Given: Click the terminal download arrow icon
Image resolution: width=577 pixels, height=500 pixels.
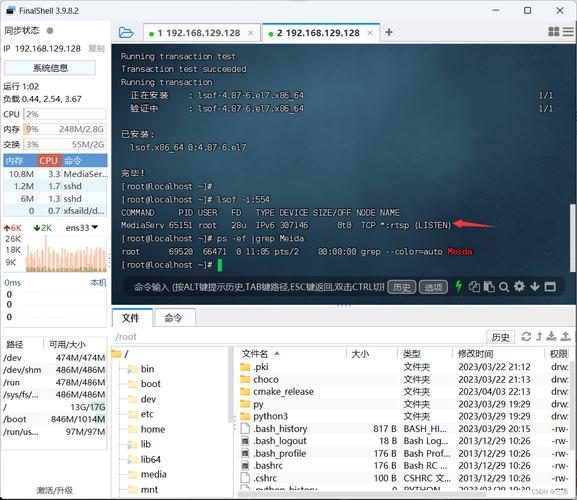Looking at the screenshot, I should [x=535, y=287].
